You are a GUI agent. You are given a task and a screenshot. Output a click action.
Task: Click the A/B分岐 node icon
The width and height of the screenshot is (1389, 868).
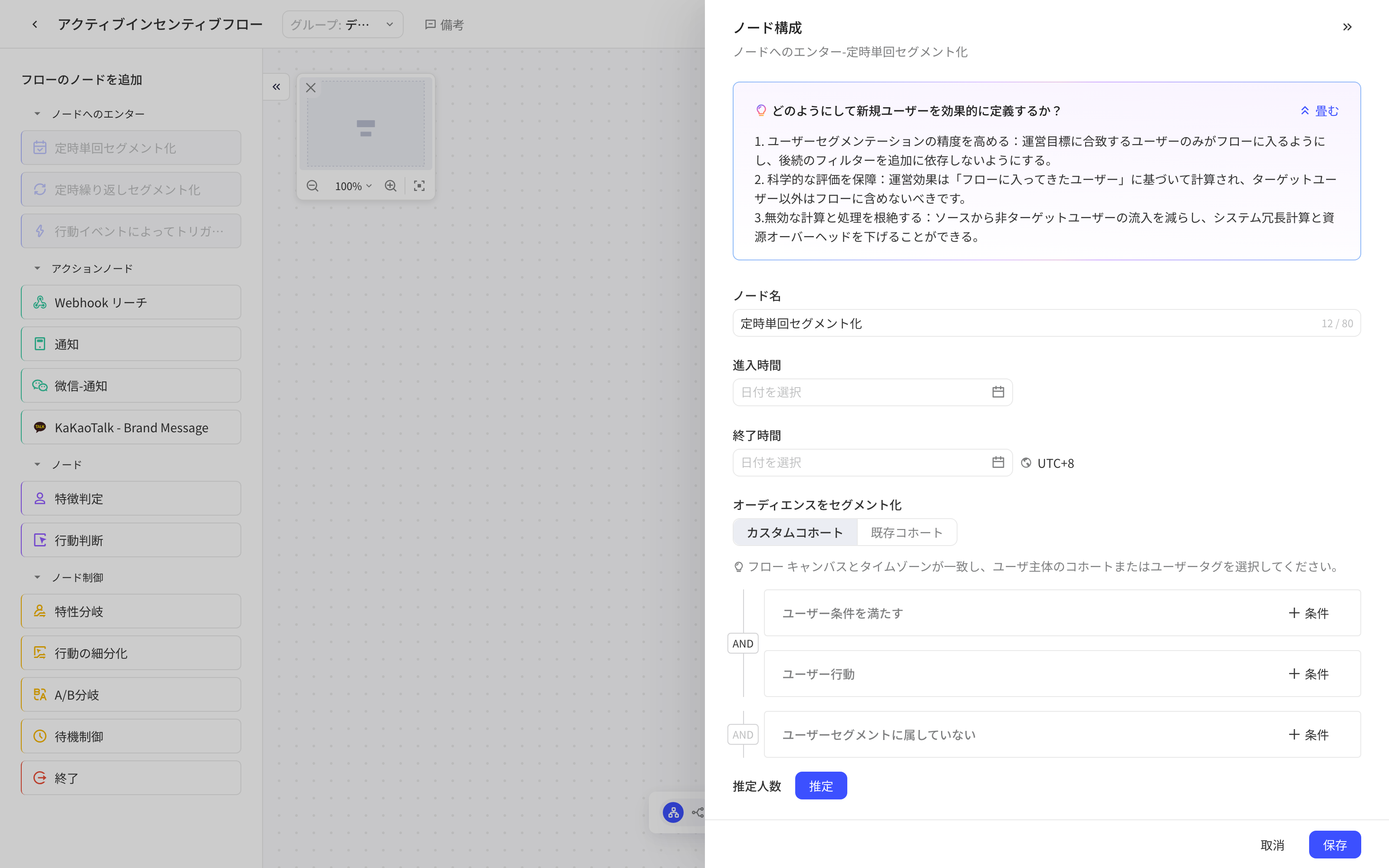pyautogui.click(x=39, y=695)
